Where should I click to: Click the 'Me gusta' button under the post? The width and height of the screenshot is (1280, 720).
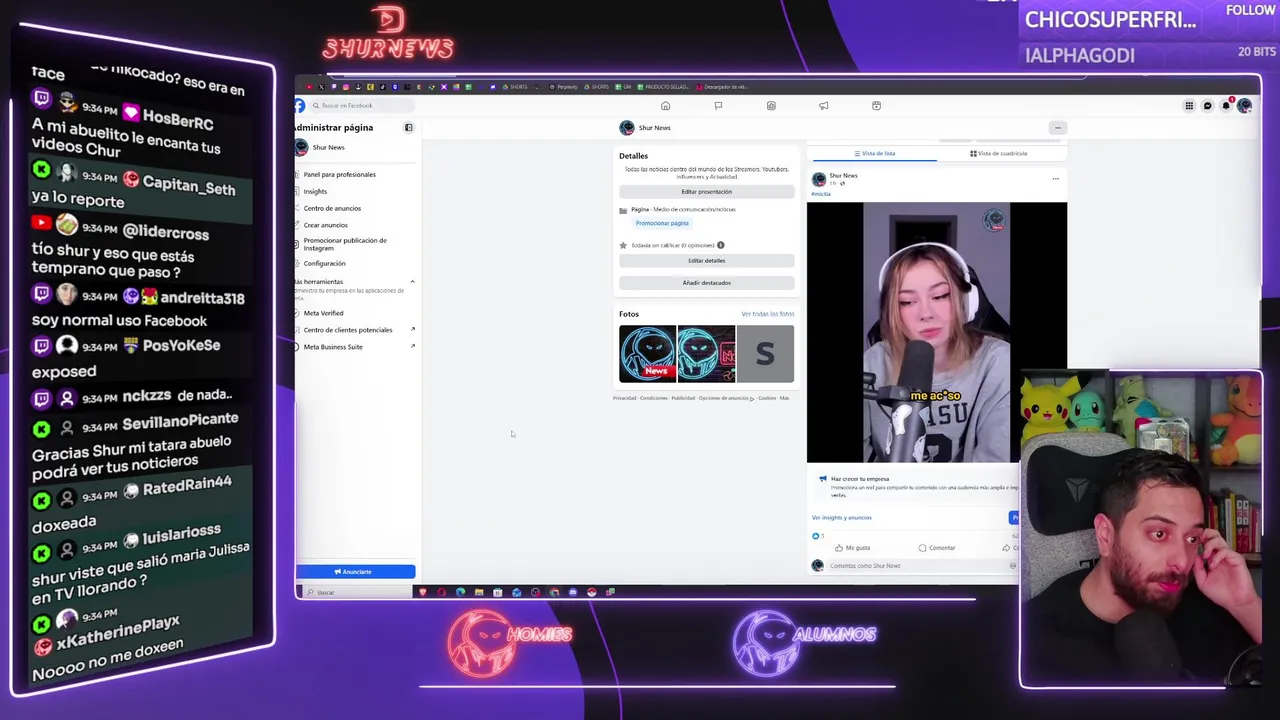pyautogui.click(x=853, y=547)
